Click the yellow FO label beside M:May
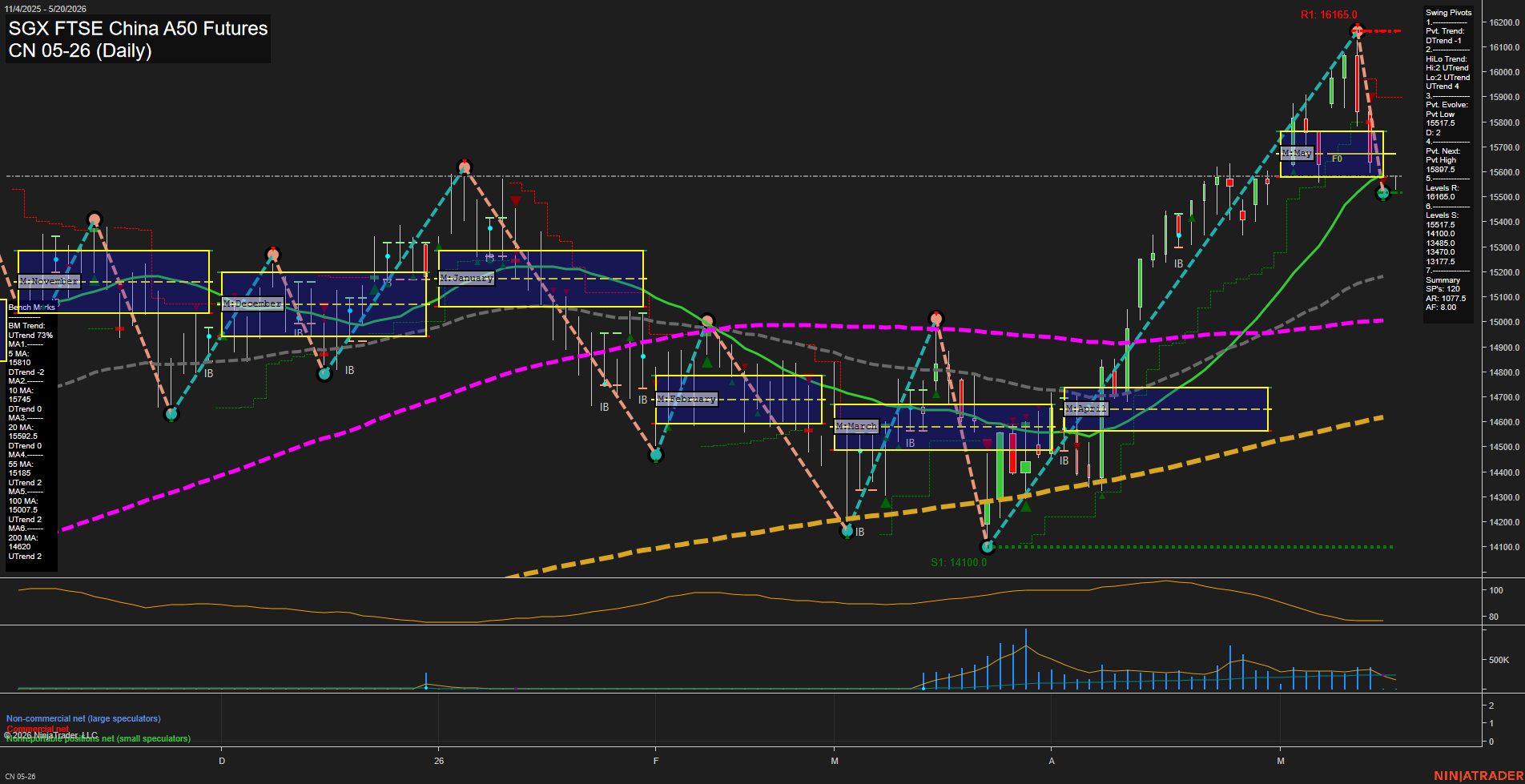This screenshot has width=1525, height=784. click(1337, 159)
